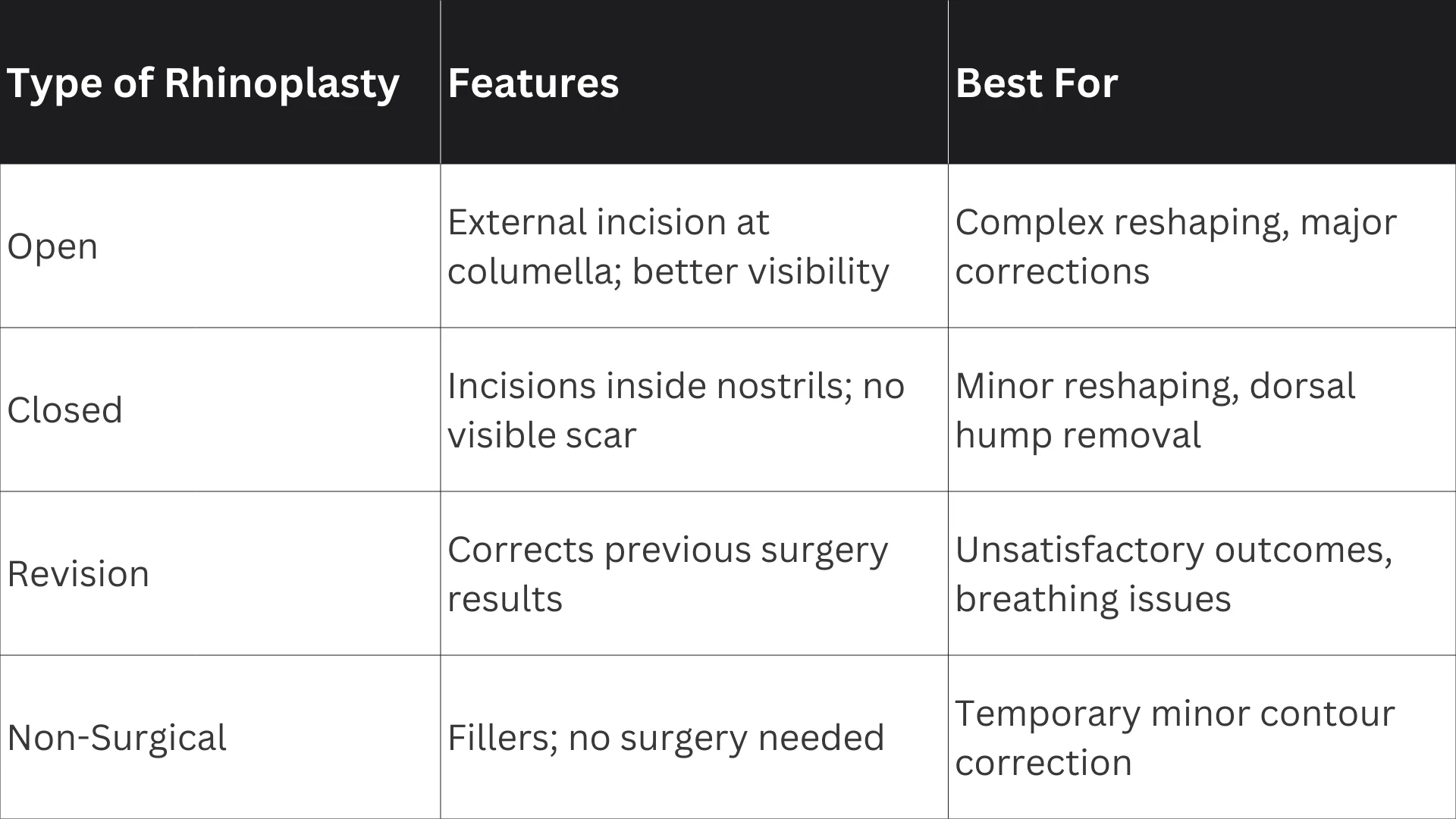Click the 'Closed' rhinoplasty type cell
Screen dimensions: 1456x819
point(65,410)
